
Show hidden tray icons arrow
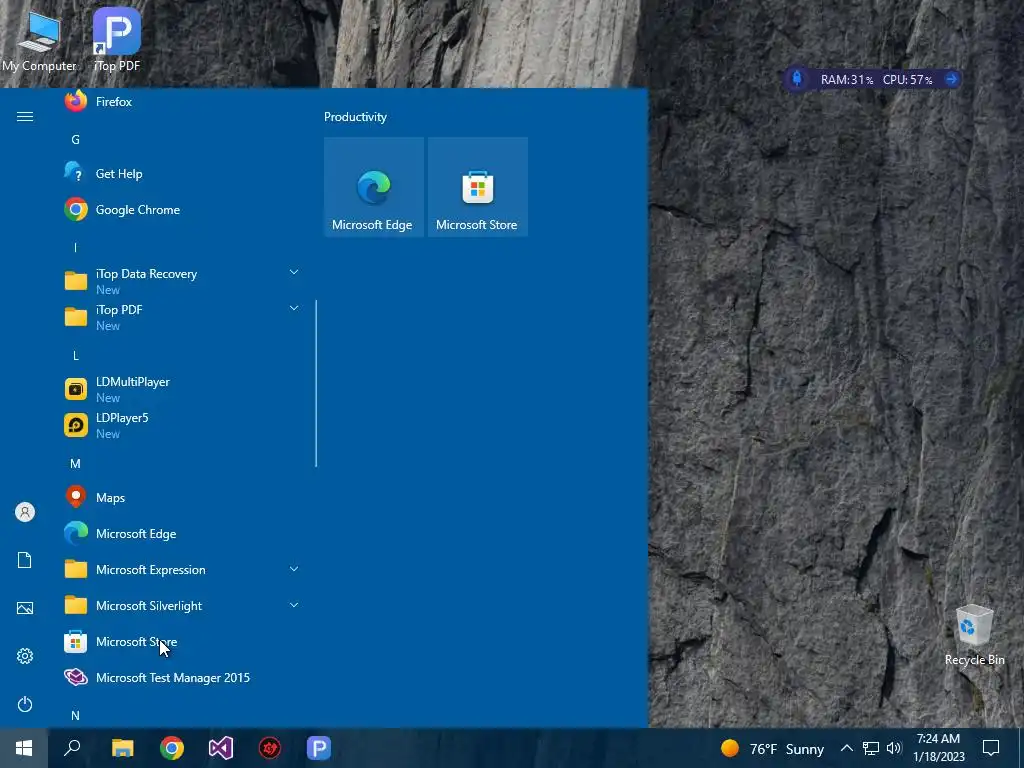coord(846,748)
